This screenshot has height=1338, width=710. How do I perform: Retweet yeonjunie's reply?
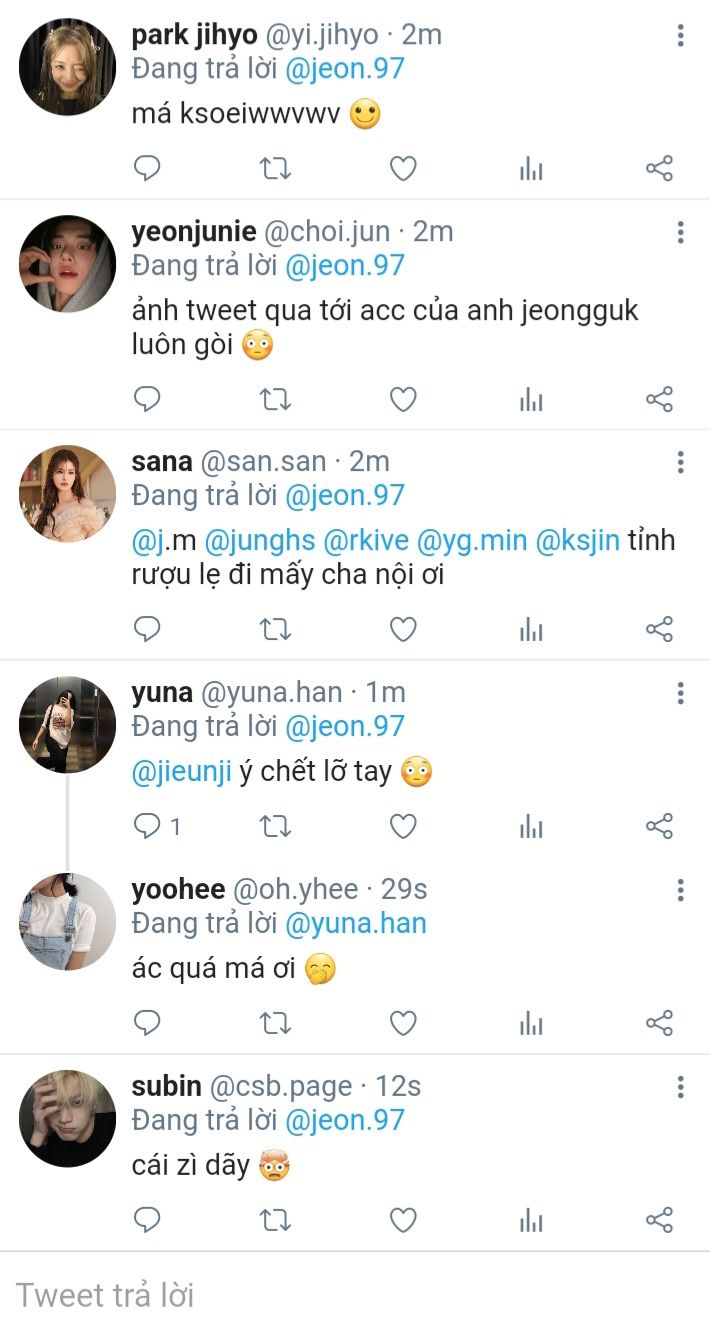(275, 400)
